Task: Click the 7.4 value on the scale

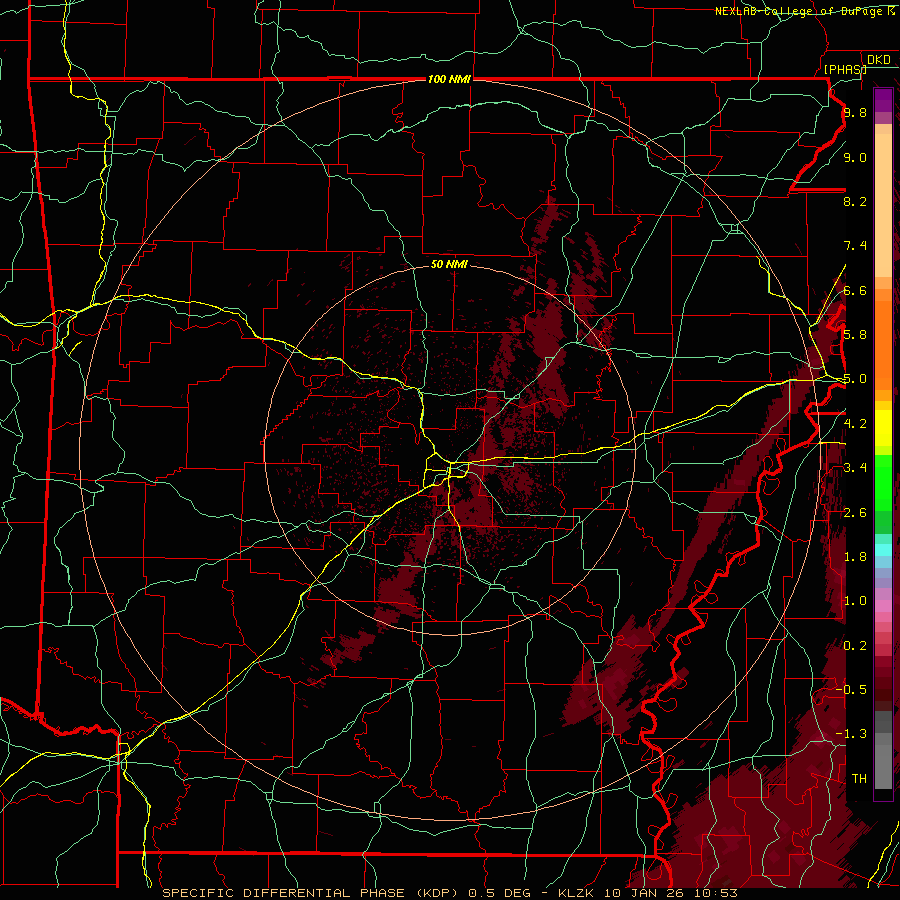Action: tap(855, 246)
